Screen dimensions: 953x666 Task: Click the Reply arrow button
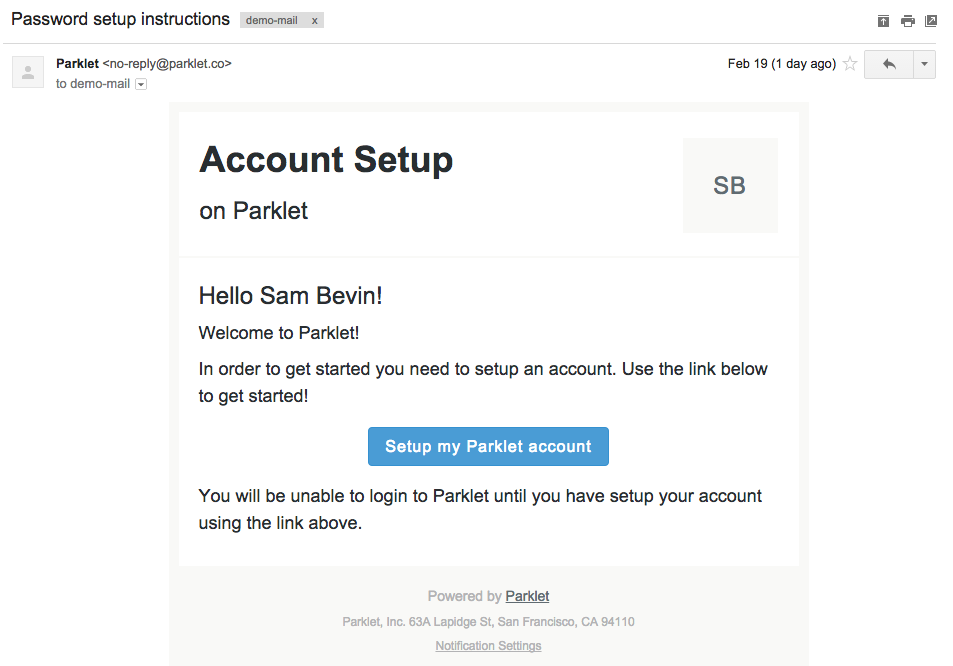click(889, 64)
